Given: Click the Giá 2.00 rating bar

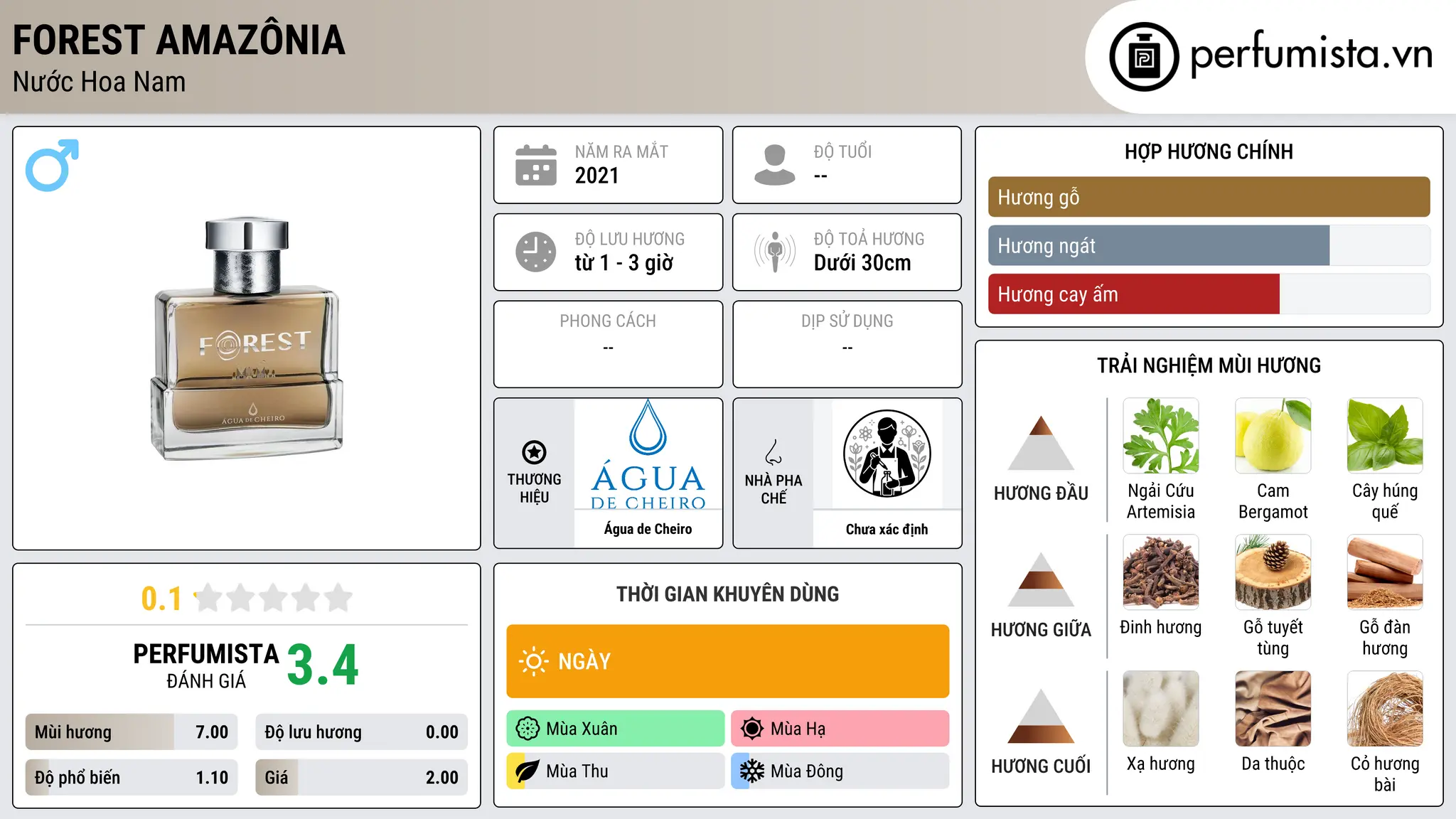Looking at the screenshot, I should [x=362, y=777].
